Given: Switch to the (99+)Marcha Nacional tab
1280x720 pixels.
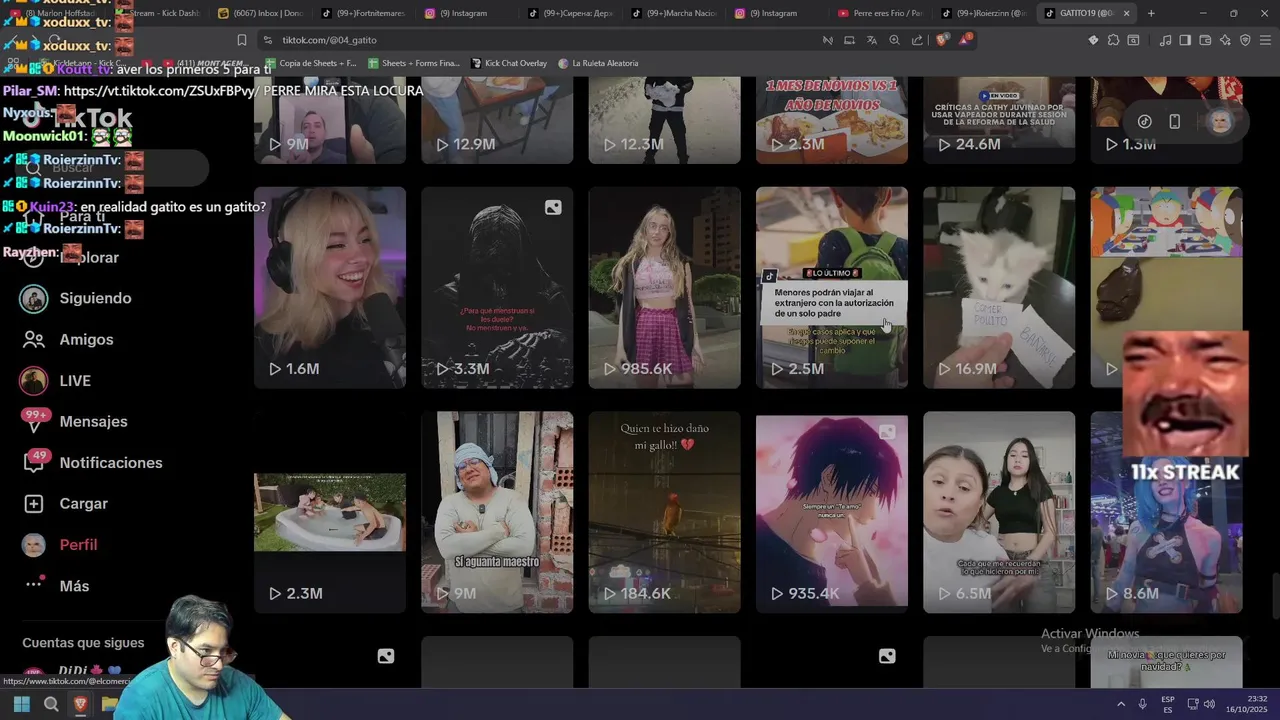Looking at the screenshot, I should click(674, 13).
